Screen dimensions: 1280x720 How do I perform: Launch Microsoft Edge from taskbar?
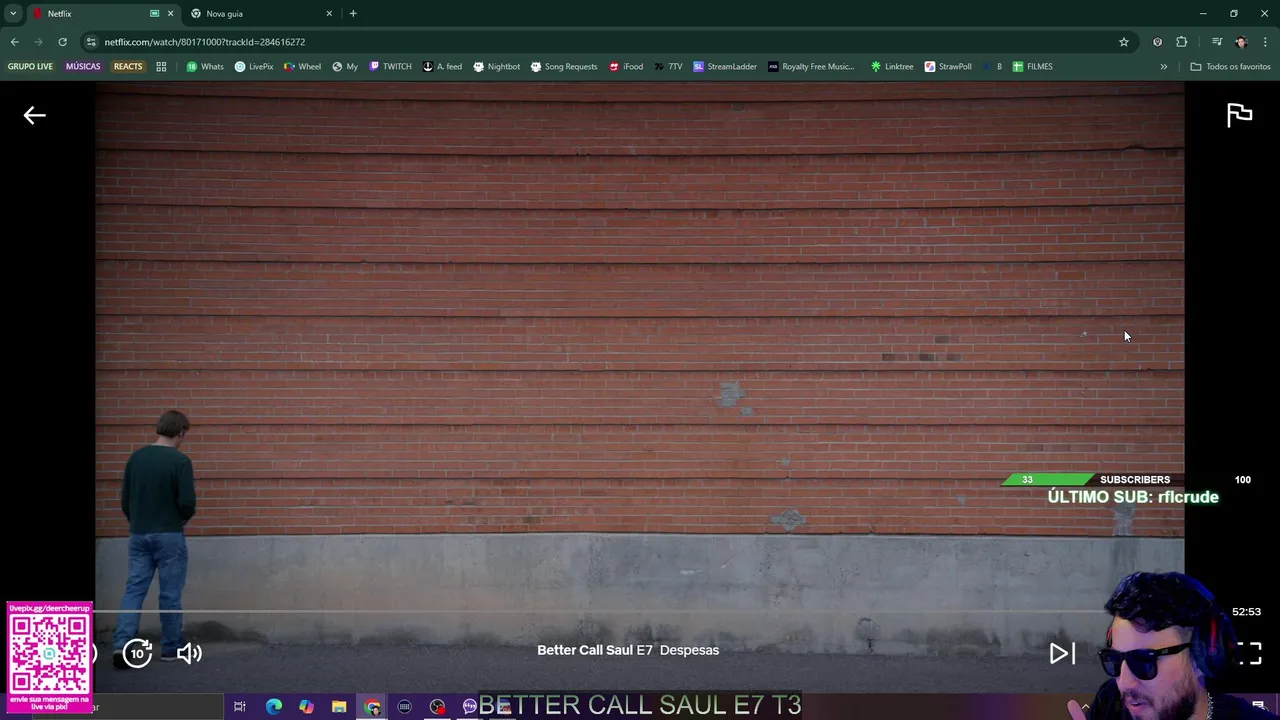pyautogui.click(x=273, y=707)
